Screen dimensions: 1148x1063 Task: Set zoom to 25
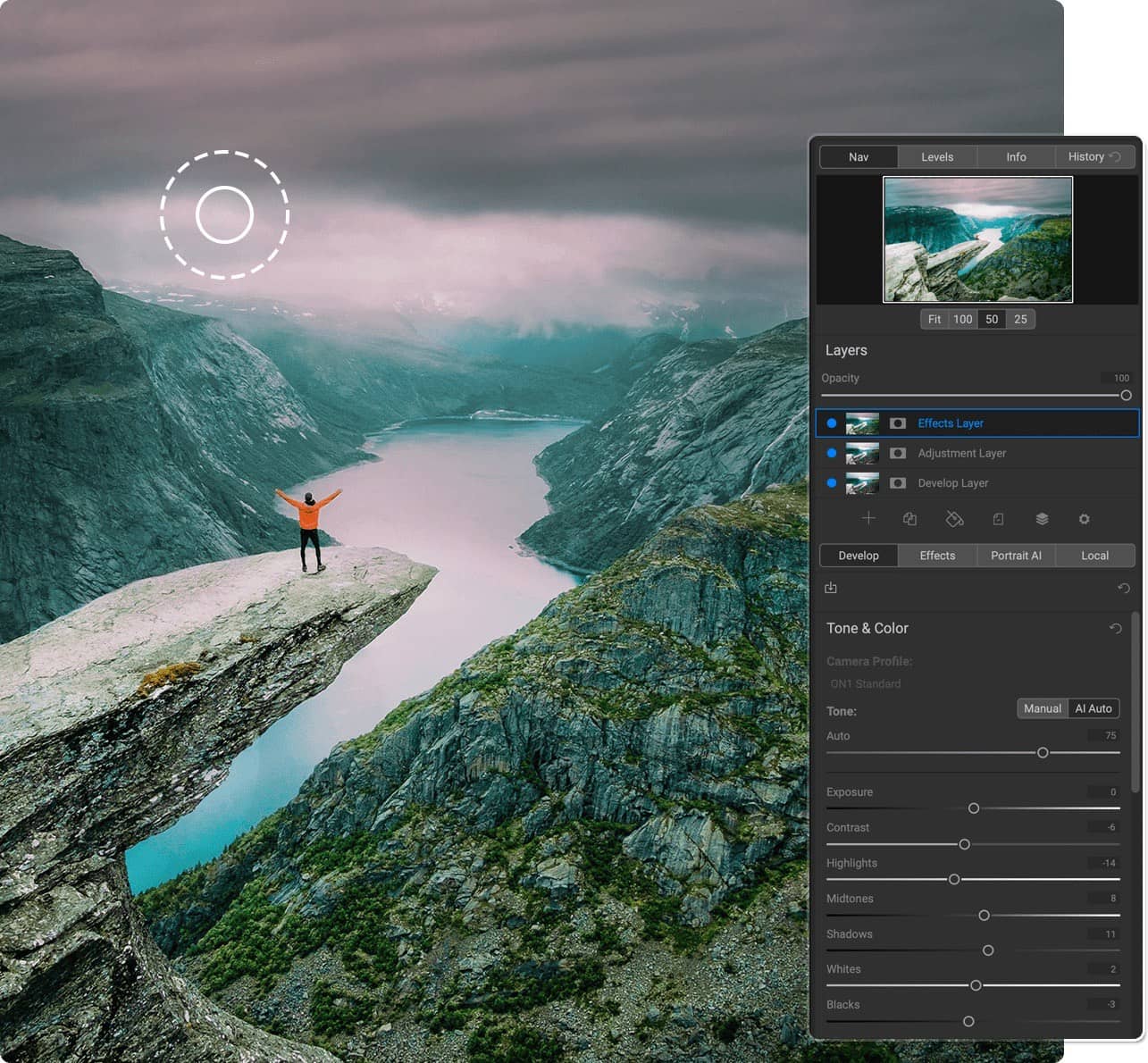[x=1020, y=319]
